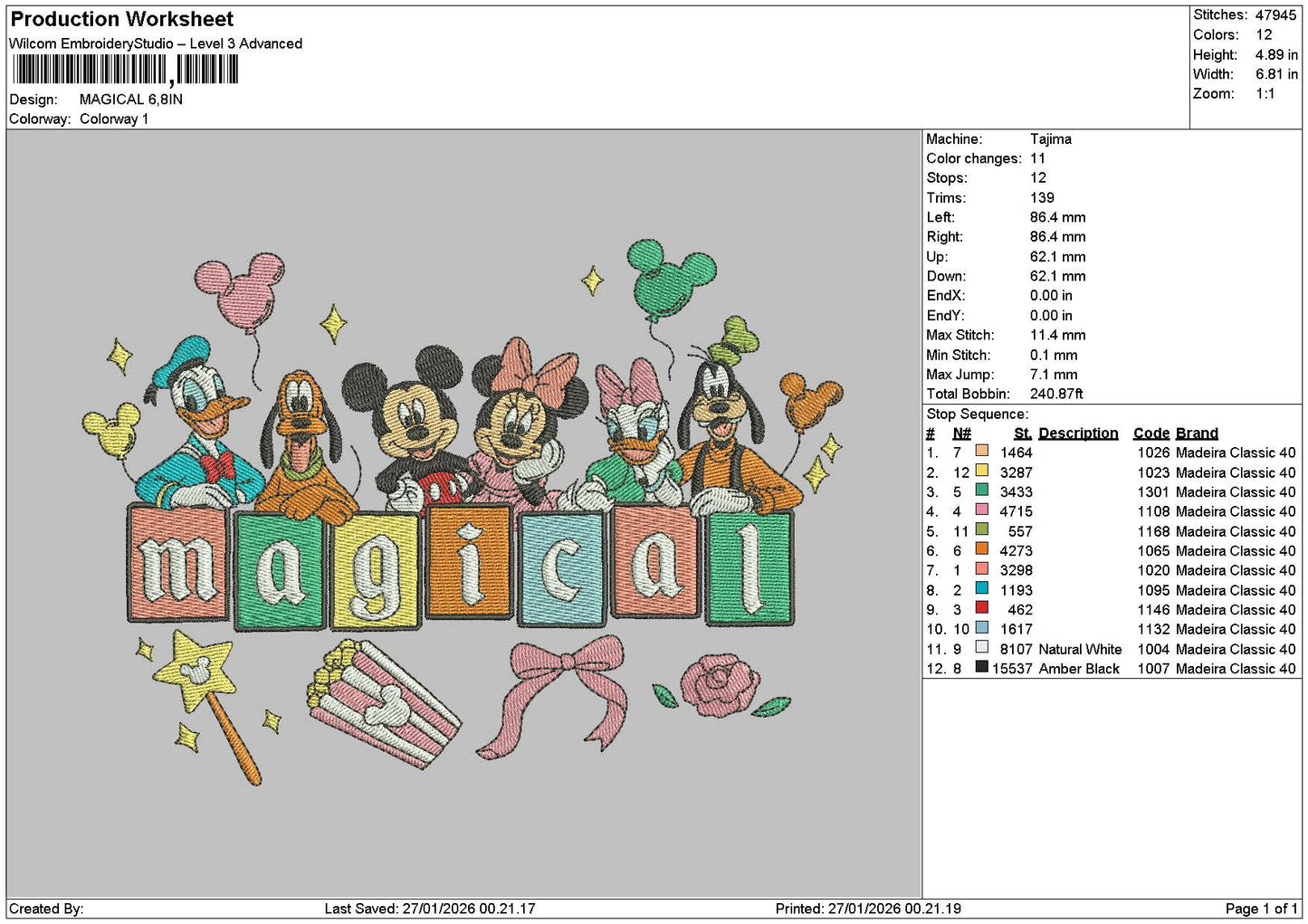Image resolution: width=1308 pixels, height=924 pixels.
Task: Click the Min Stitch value 0.1 mm
Action: tap(1054, 356)
